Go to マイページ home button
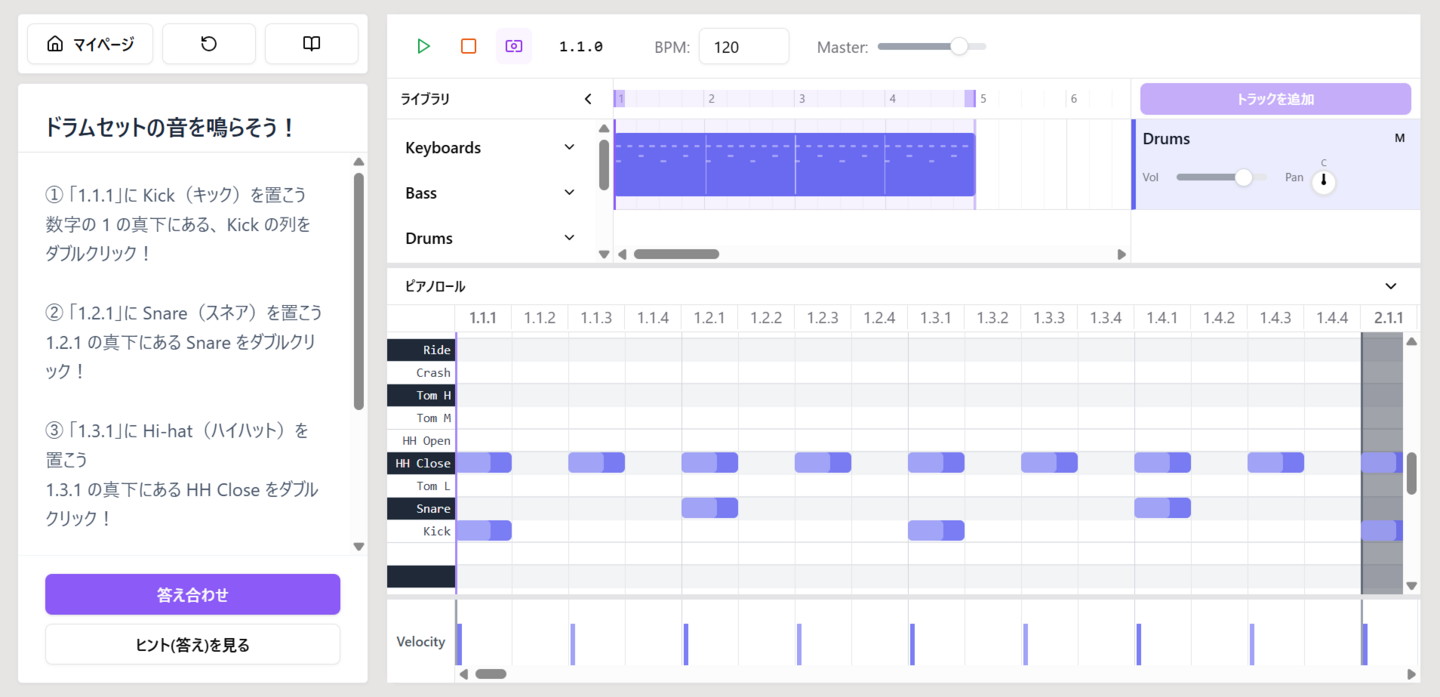1440x697 pixels. (90, 44)
